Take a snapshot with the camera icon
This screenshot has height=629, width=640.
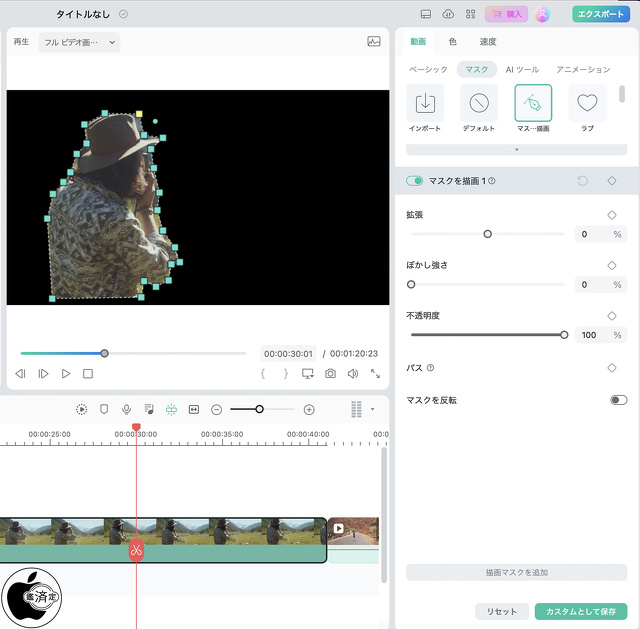[330, 374]
